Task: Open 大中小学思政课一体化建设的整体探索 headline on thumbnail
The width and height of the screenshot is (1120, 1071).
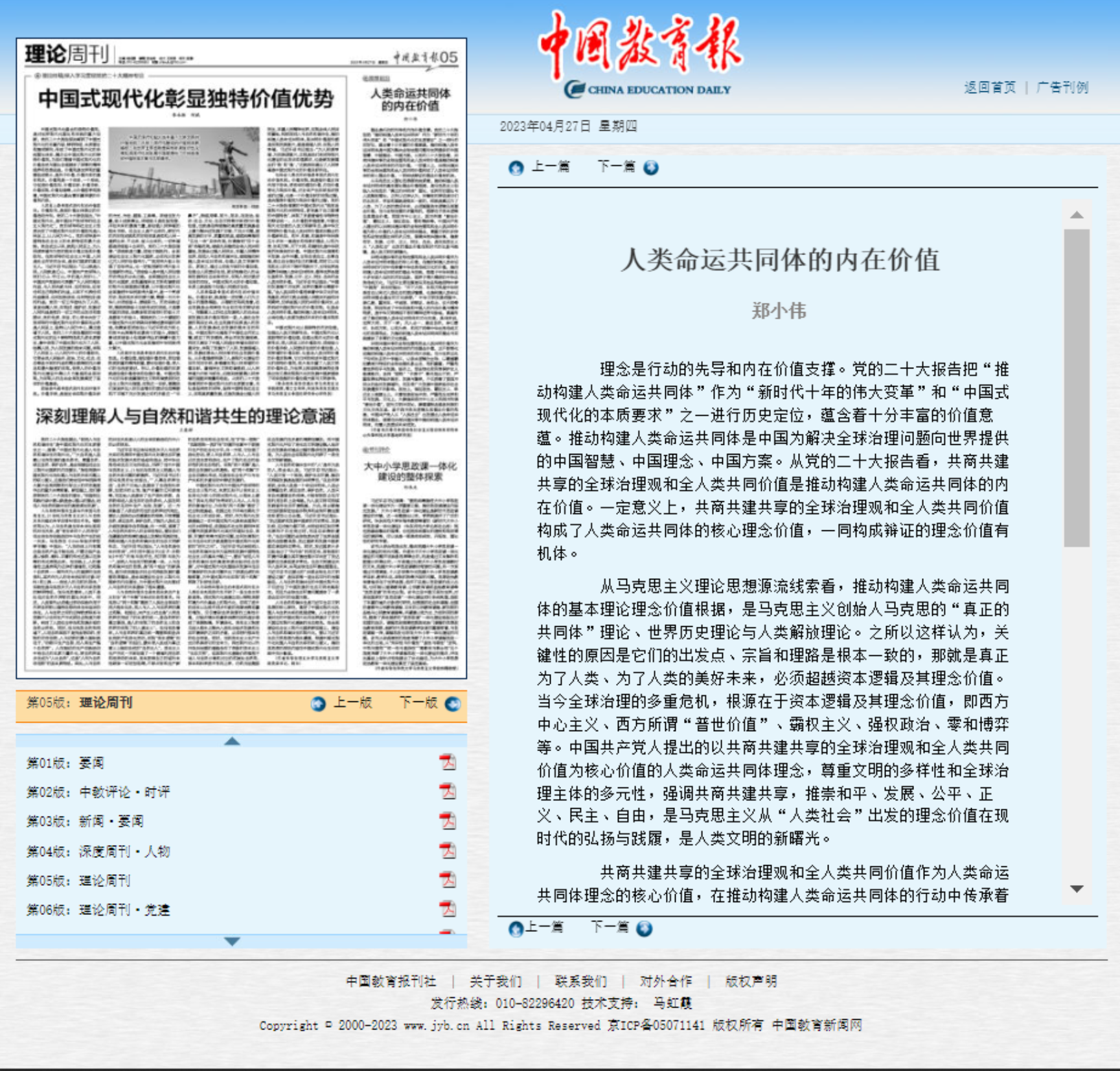Action: click(410, 471)
